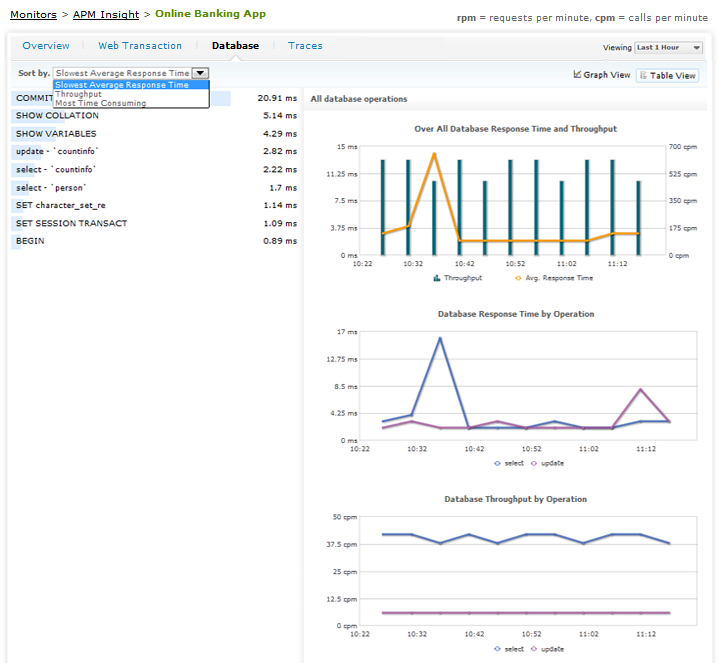Navigate to APM Insight breadcrumb link

click(x=107, y=14)
